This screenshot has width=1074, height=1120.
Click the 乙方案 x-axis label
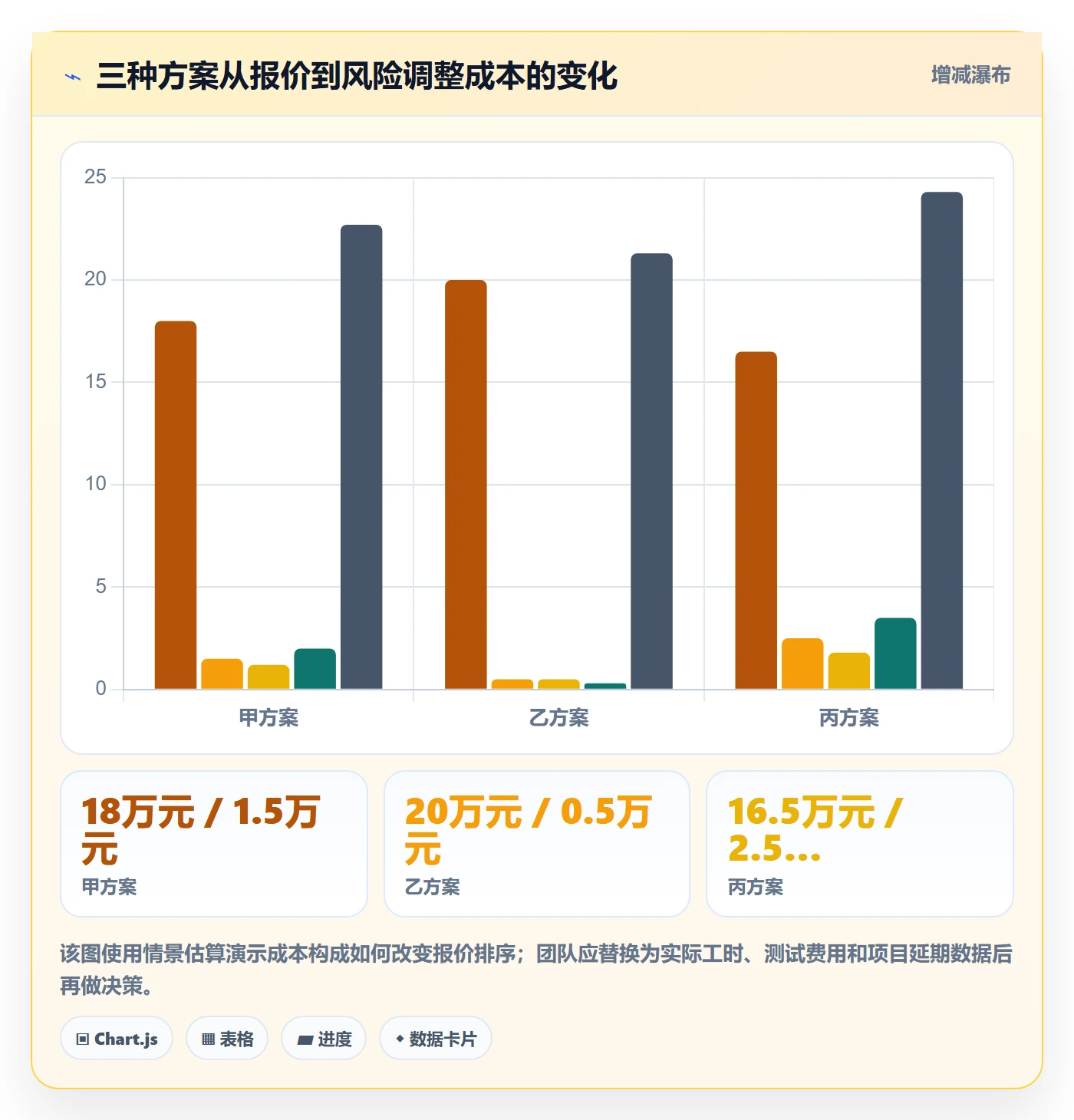pyautogui.click(x=558, y=718)
